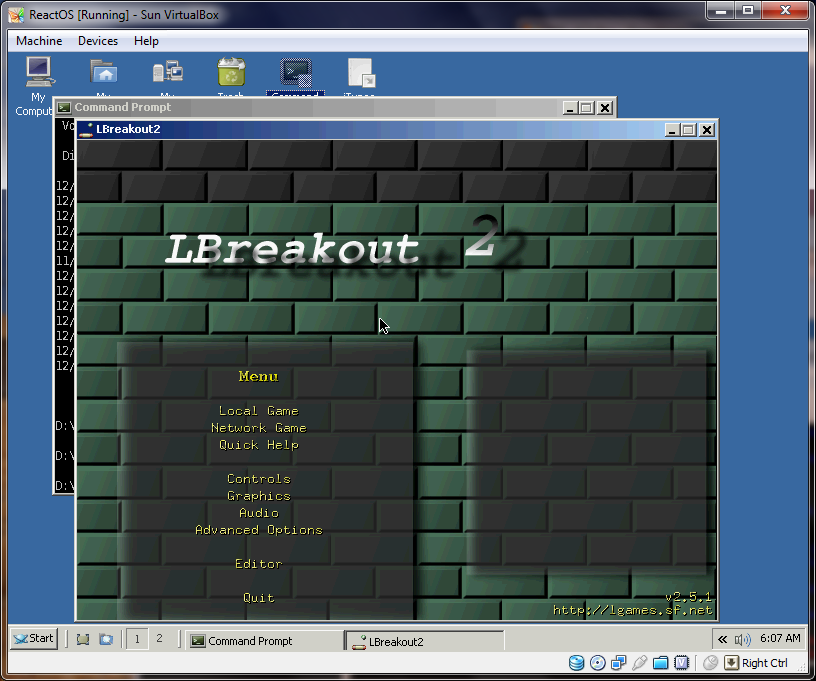Open Advanced Options in LBreakout2 menu
Screen dimensions: 816x681
click(258, 530)
